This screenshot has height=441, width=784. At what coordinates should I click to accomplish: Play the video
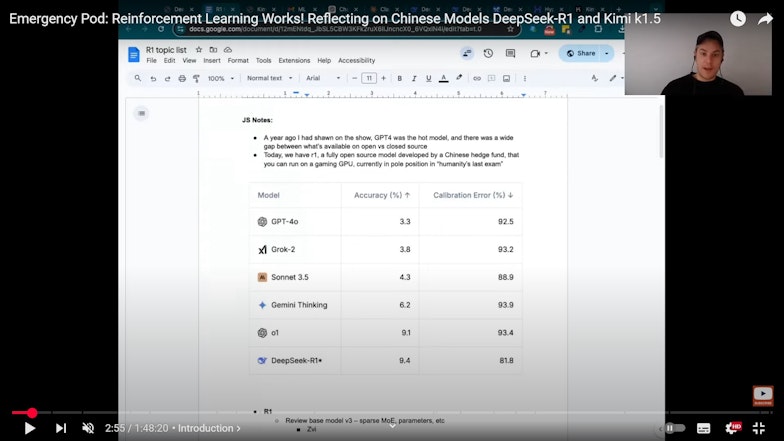[30, 428]
